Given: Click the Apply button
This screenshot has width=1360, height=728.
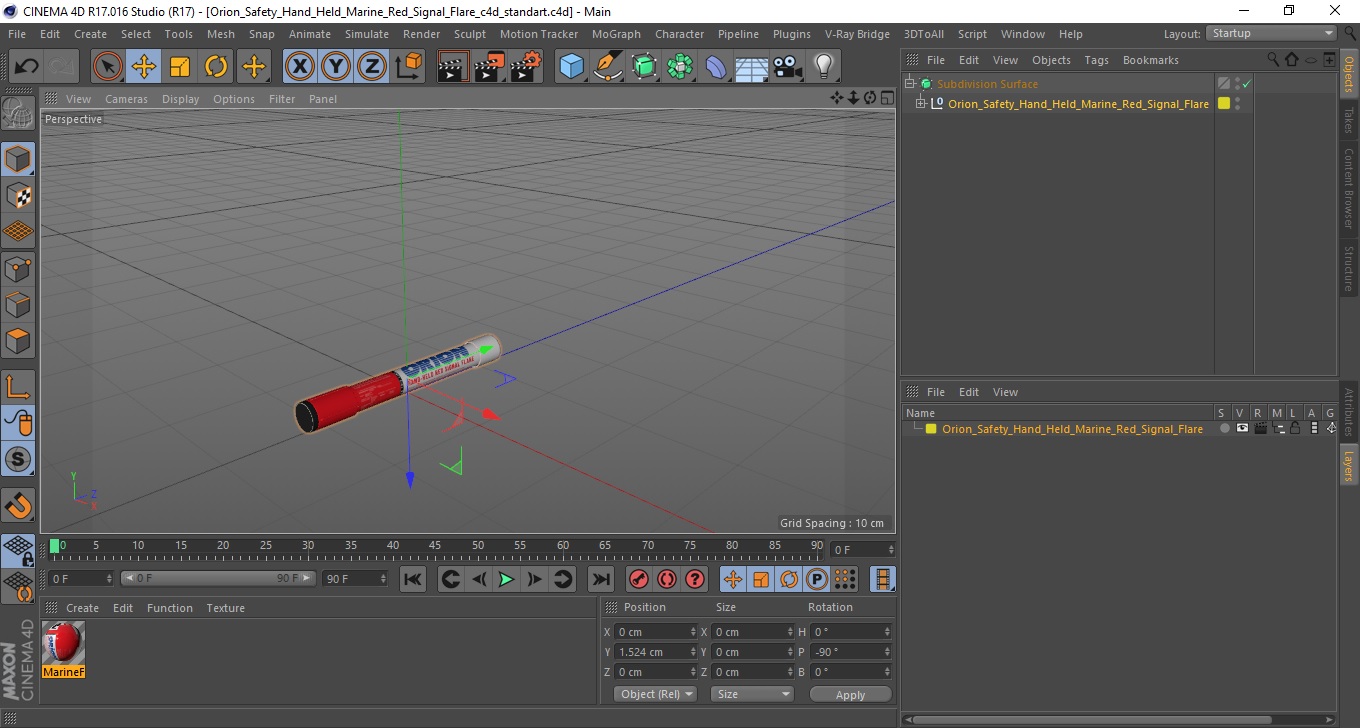Looking at the screenshot, I should 850,694.
